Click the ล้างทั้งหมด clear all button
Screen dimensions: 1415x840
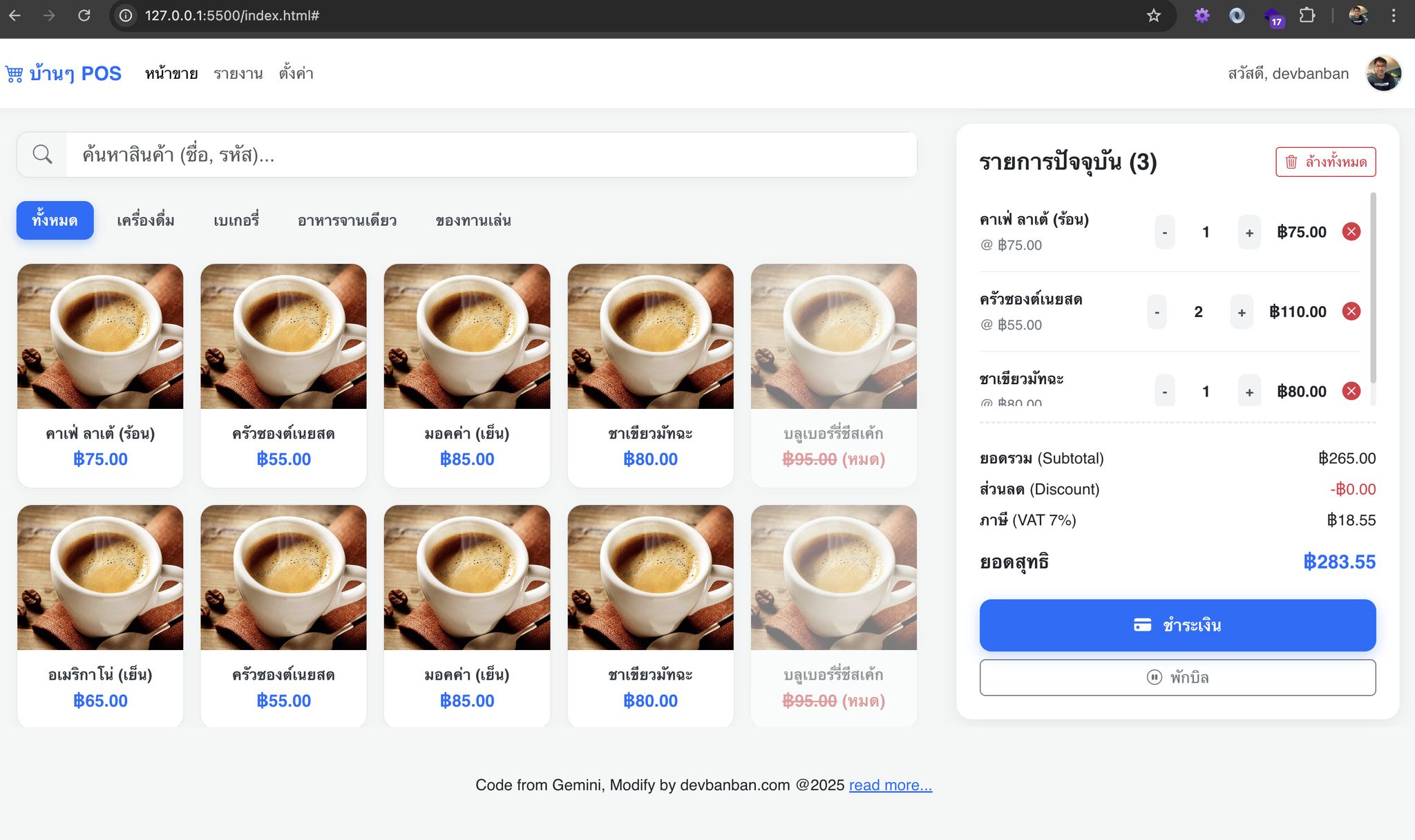point(1325,162)
